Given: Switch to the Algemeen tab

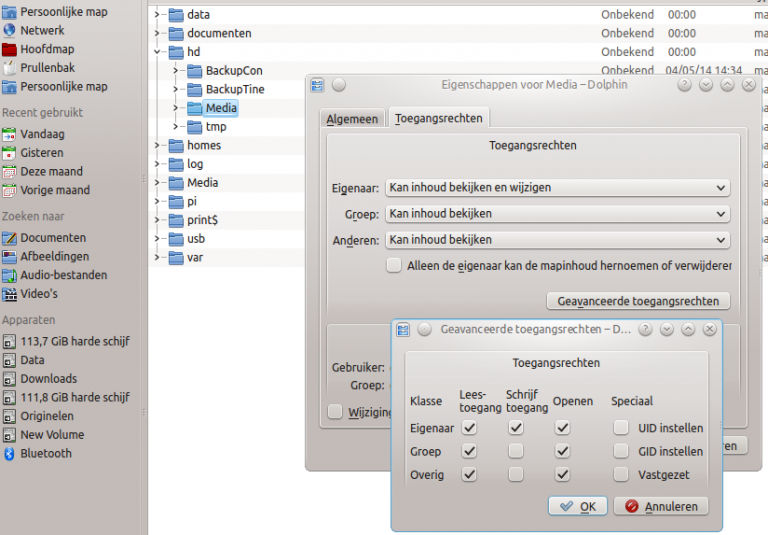Looking at the screenshot, I should pos(352,119).
